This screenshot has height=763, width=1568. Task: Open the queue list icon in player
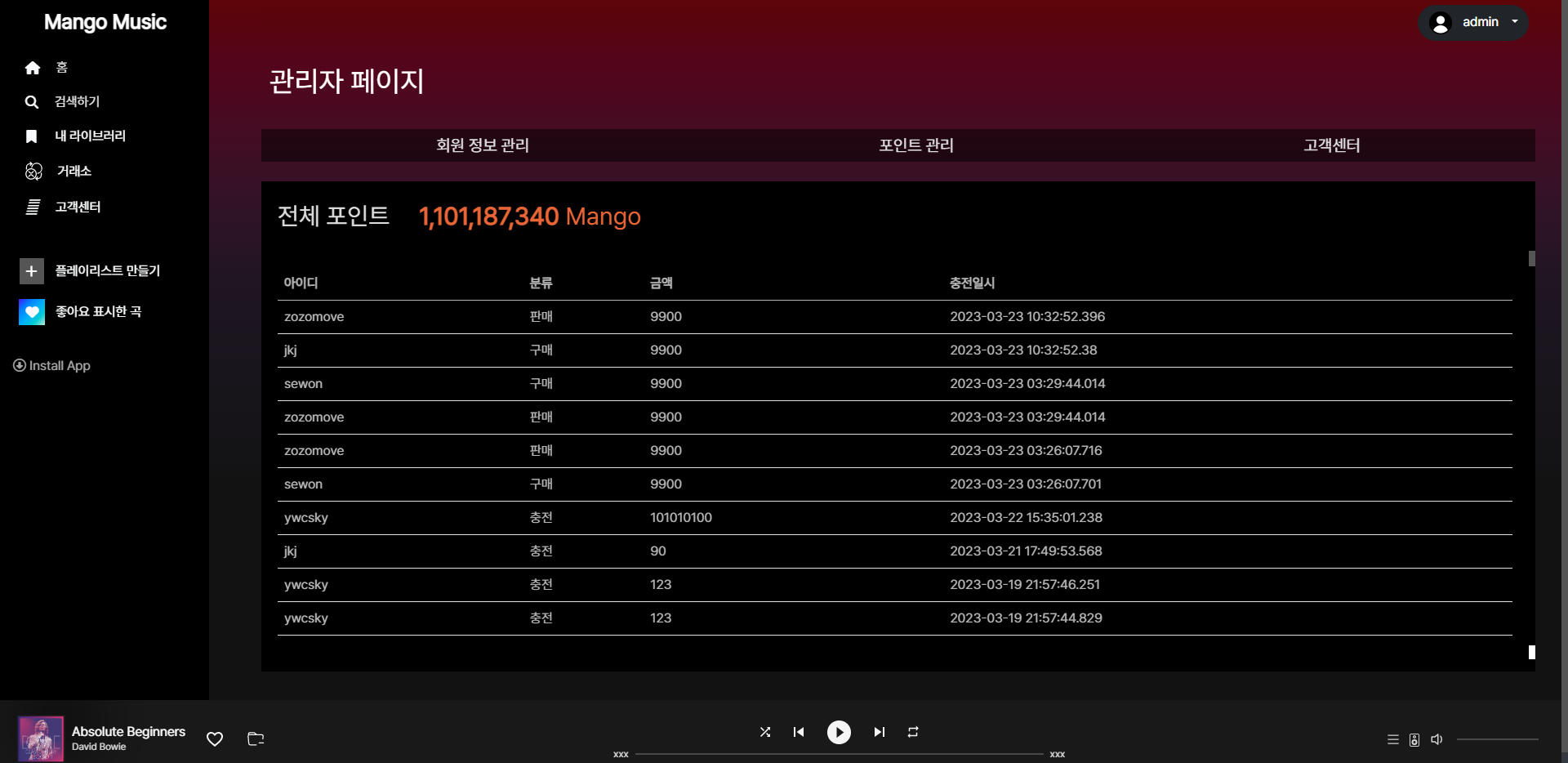[x=1392, y=738]
